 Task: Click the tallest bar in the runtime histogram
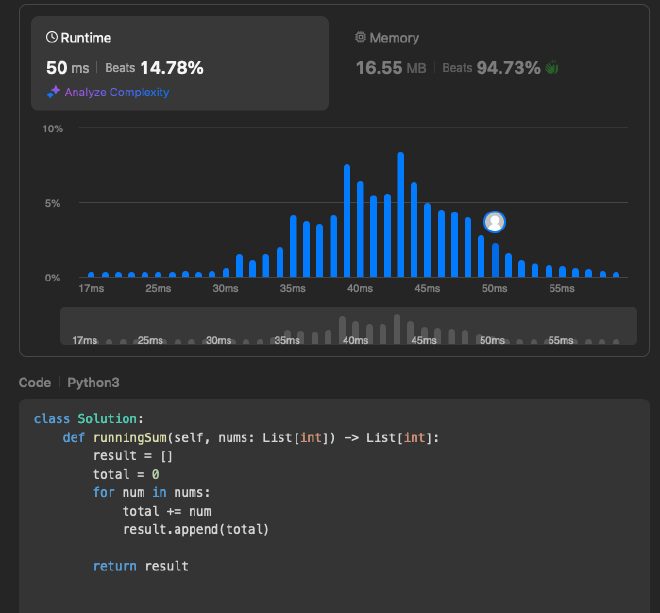coord(400,214)
